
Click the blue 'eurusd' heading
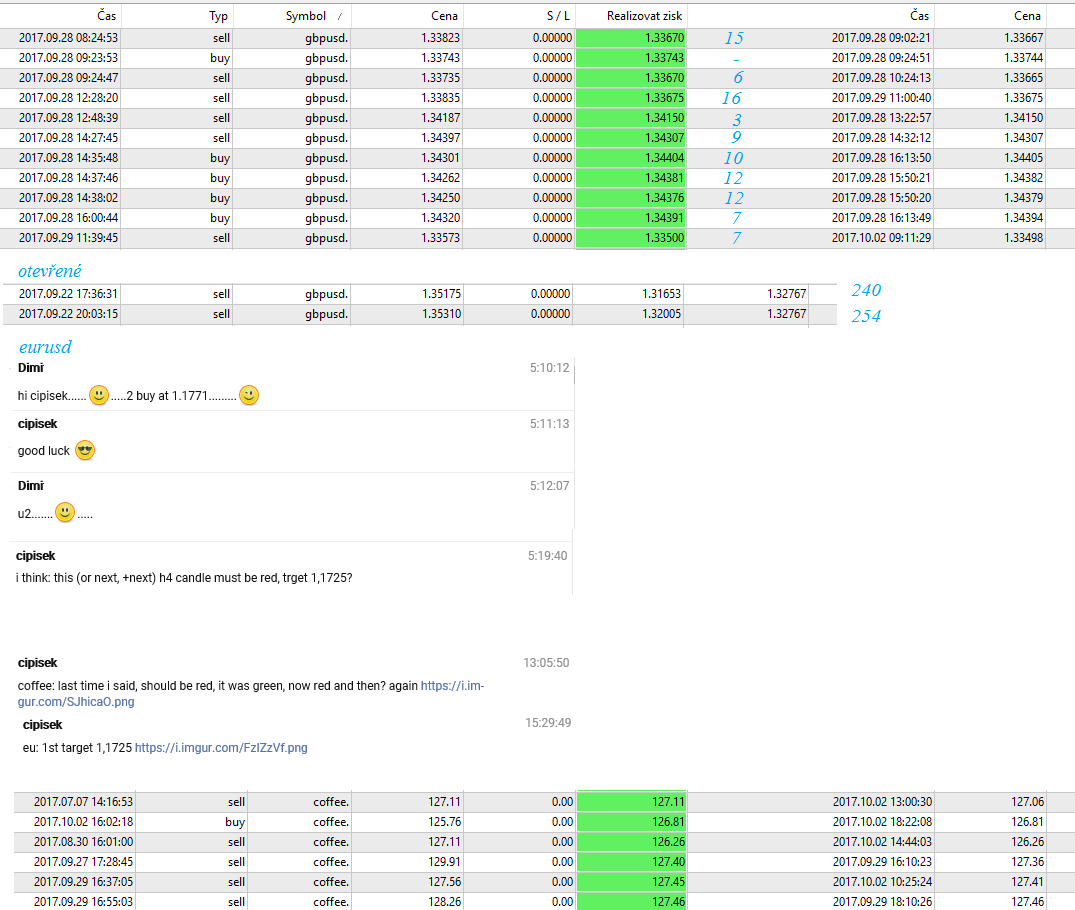point(45,348)
